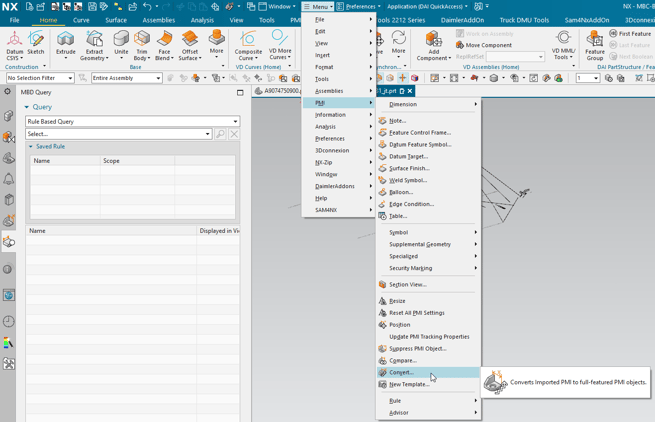Switch to the Assemblies ribbon tab
Viewport: 655px width, 422px height.
[x=158, y=20]
